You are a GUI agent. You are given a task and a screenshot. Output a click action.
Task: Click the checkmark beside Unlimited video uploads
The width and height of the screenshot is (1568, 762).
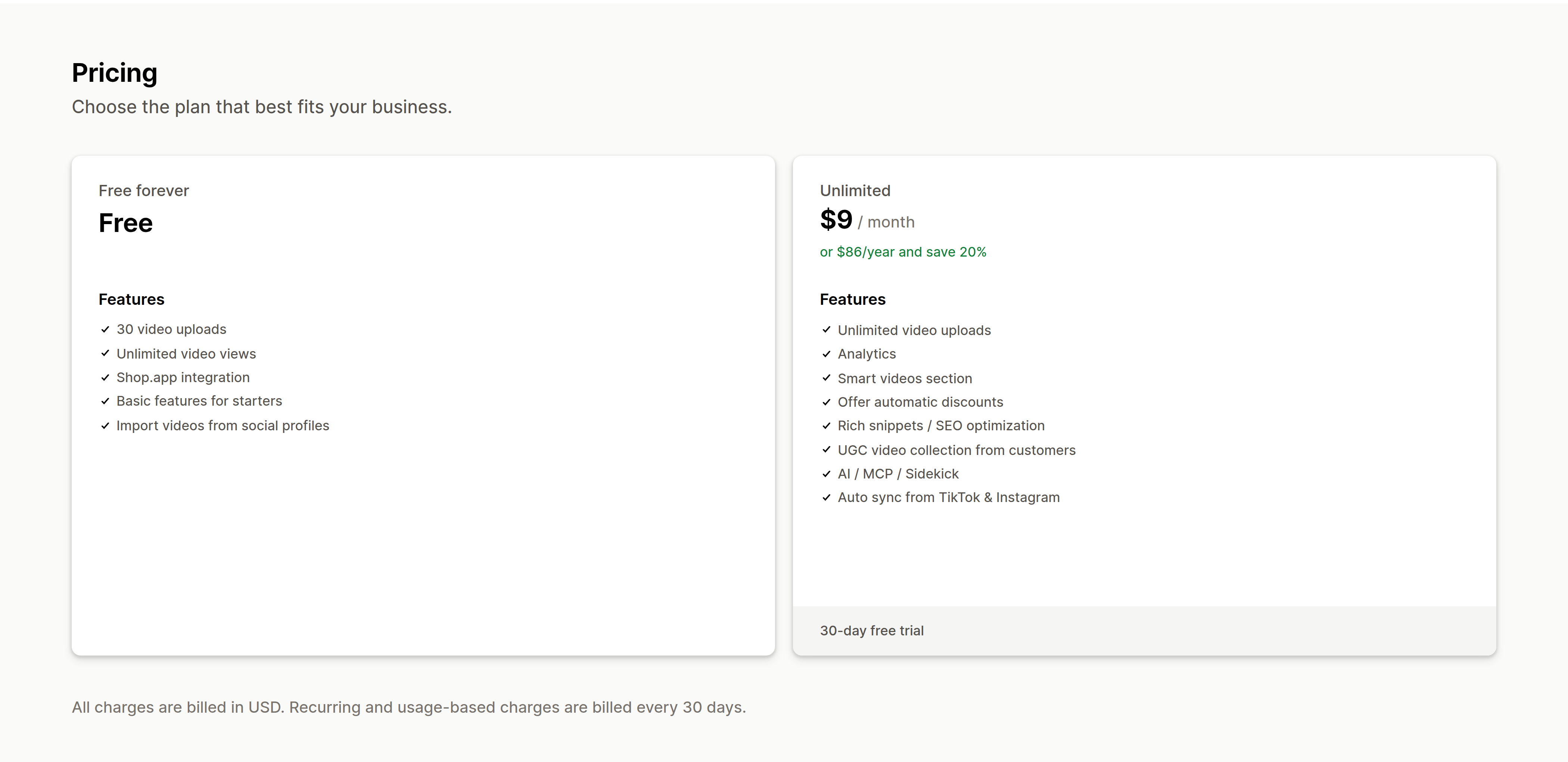[x=827, y=329]
